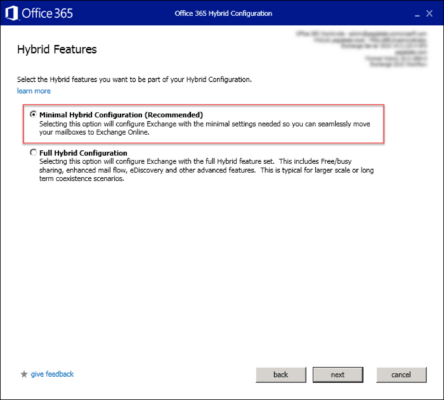Minimize the Hybrid Configuration wizard window
The width and height of the screenshot is (444, 400).
[x=417, y=14]
